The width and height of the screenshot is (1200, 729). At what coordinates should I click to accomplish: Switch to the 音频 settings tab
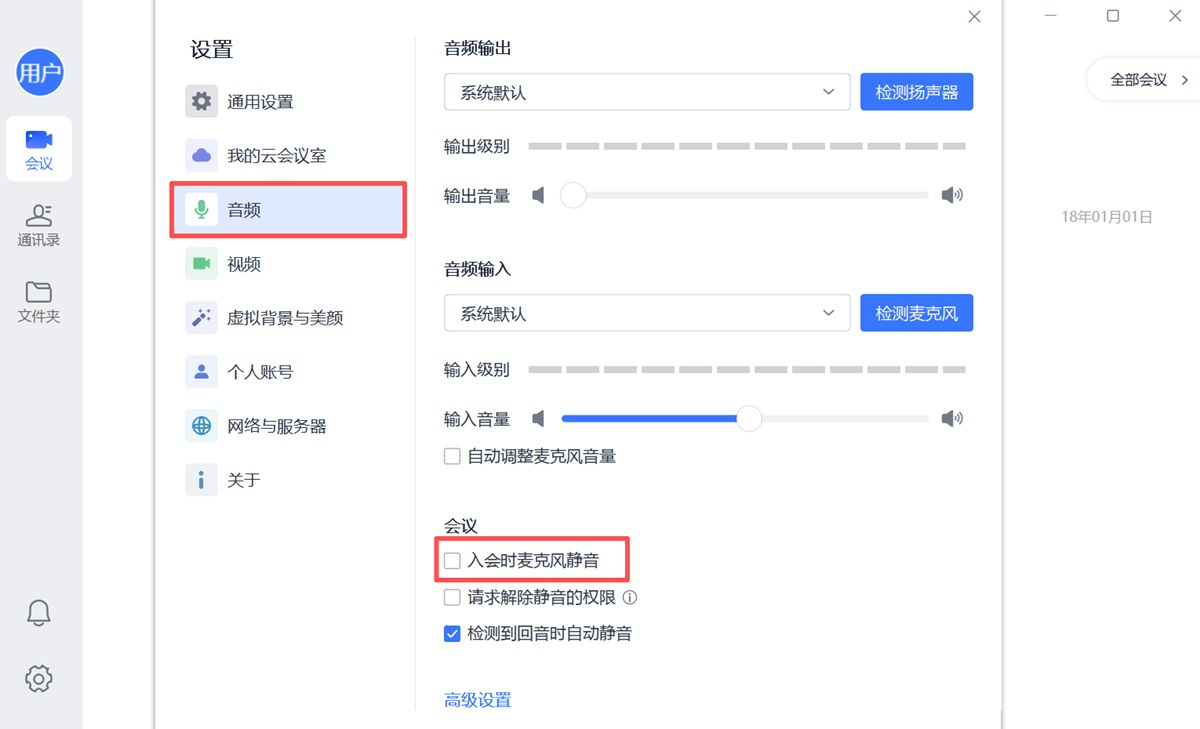tap(243, 209)
